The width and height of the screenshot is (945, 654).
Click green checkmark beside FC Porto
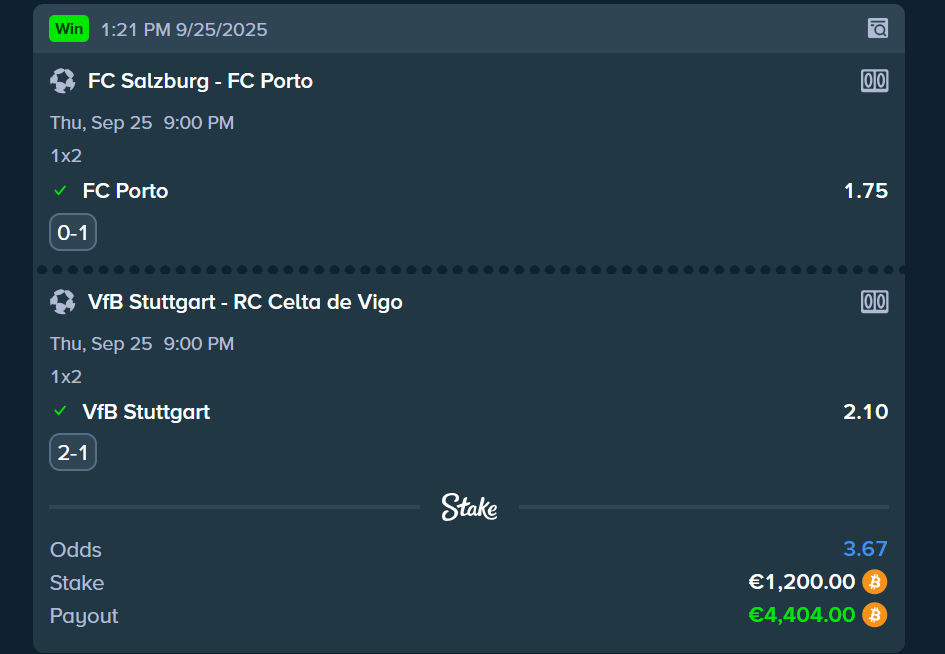60,191
